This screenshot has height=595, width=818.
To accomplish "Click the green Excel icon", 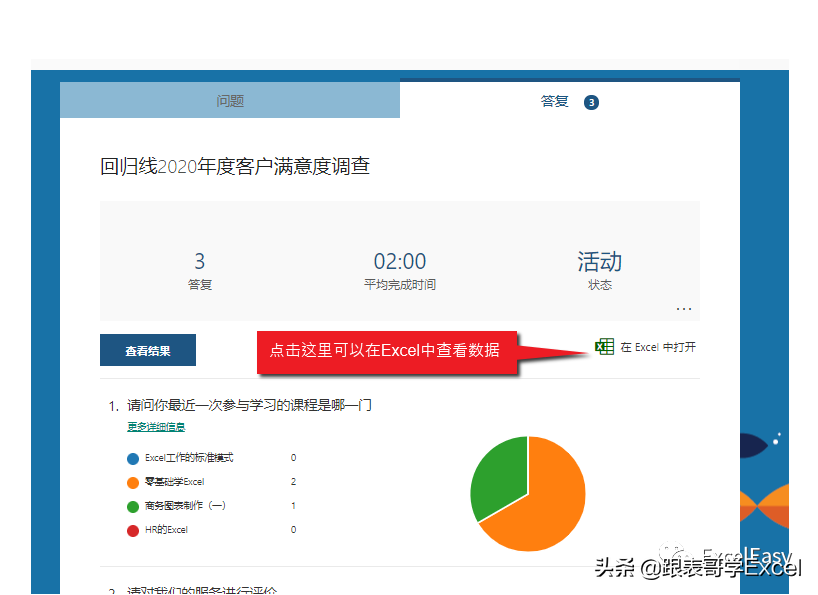I will click(605, 346).
